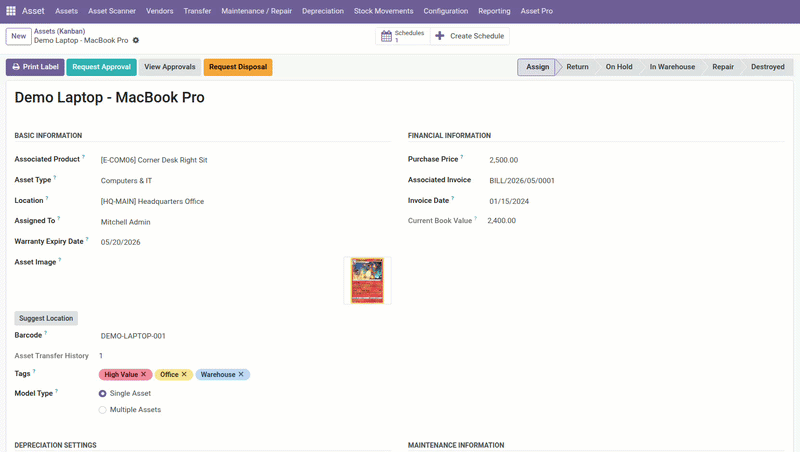
Task: Click the Suggest Location button
Action: click(x=46, y=318)
